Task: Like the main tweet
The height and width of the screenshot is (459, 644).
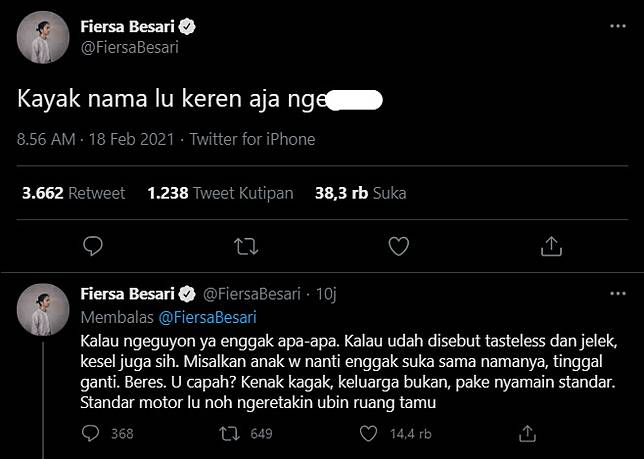Action: (x=398, y=245)
